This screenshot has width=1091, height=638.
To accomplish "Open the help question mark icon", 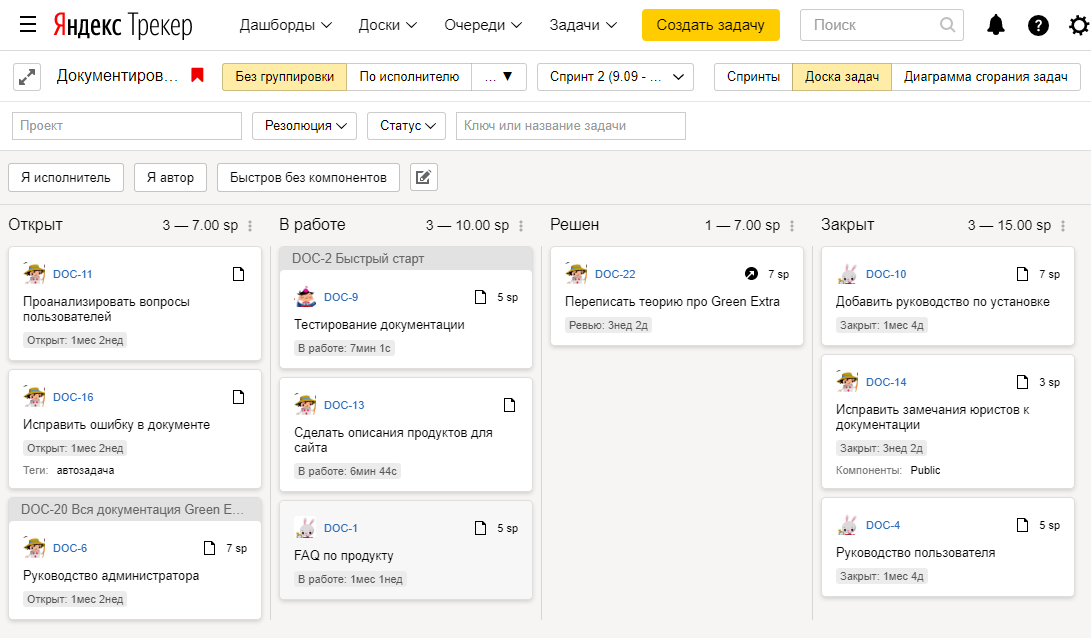I will point(1038,26).
